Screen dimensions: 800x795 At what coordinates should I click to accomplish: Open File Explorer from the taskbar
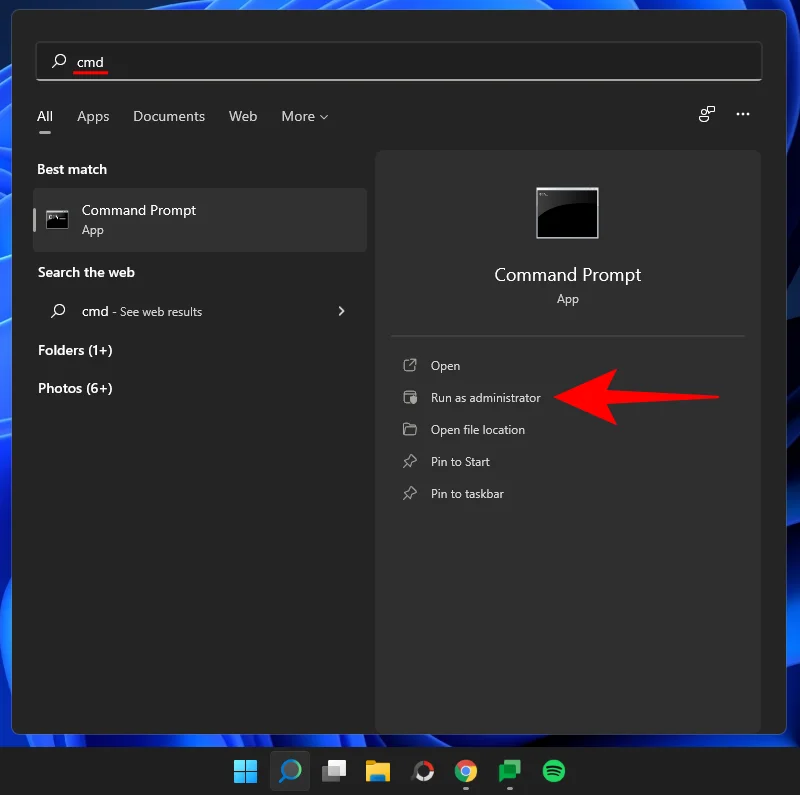378,771
